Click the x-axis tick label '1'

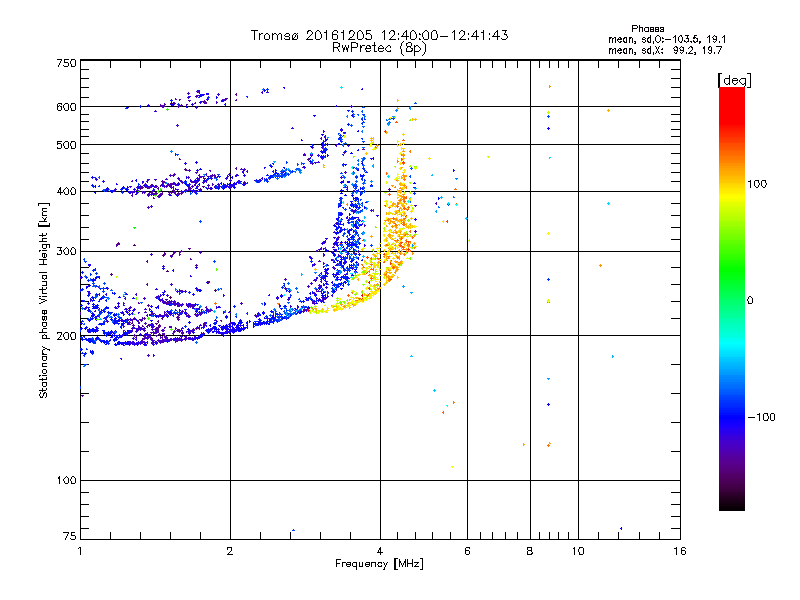click(x=80, y=551)
